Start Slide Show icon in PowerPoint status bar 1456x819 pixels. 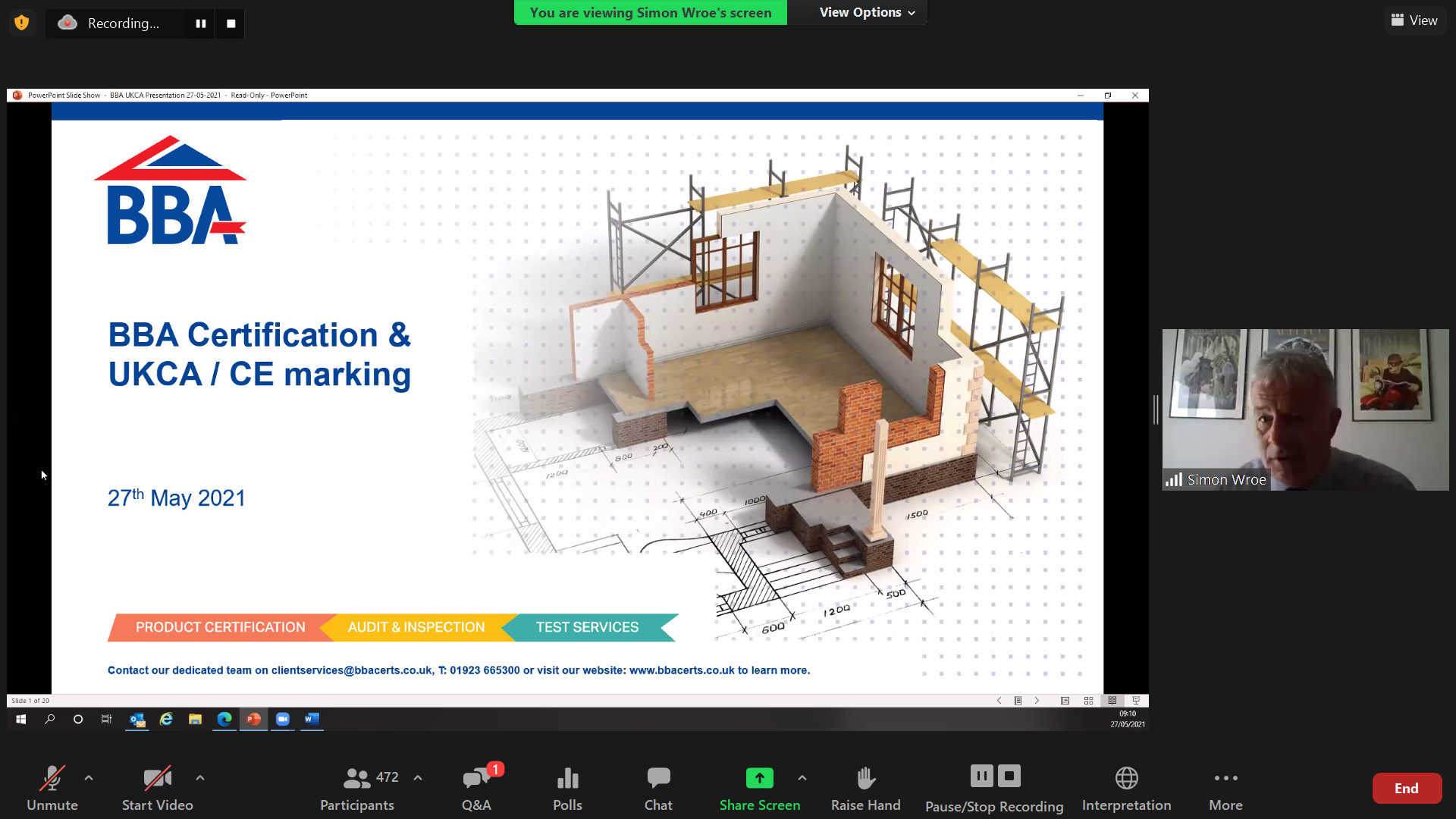click(1136, 701)
